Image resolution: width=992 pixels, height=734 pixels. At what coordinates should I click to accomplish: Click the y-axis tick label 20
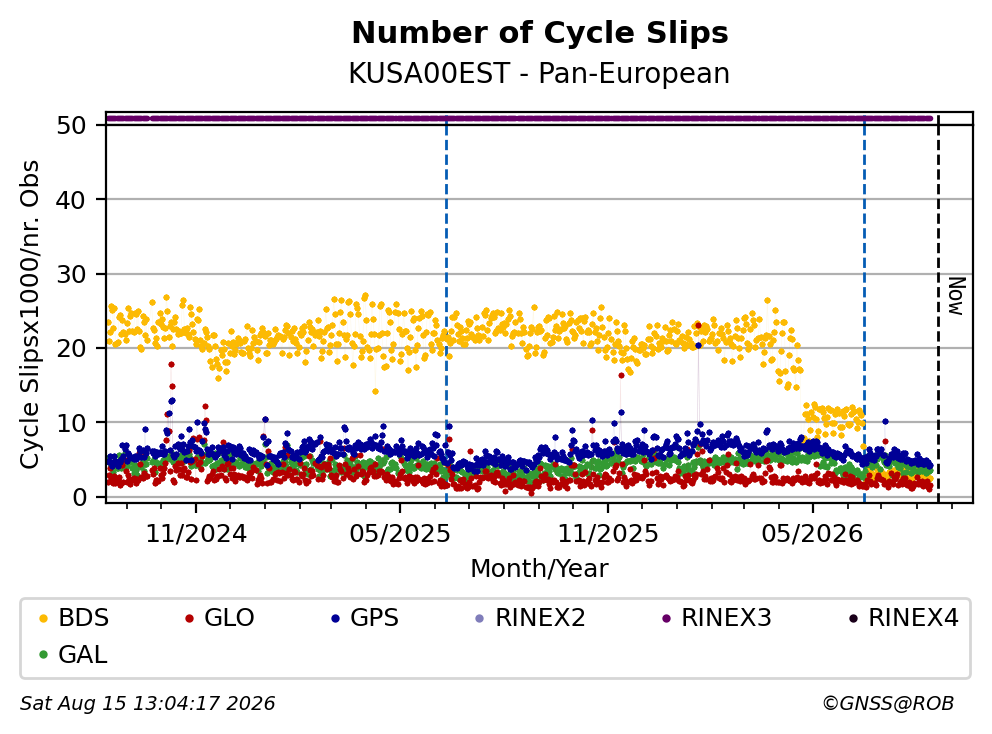point(71,349)
